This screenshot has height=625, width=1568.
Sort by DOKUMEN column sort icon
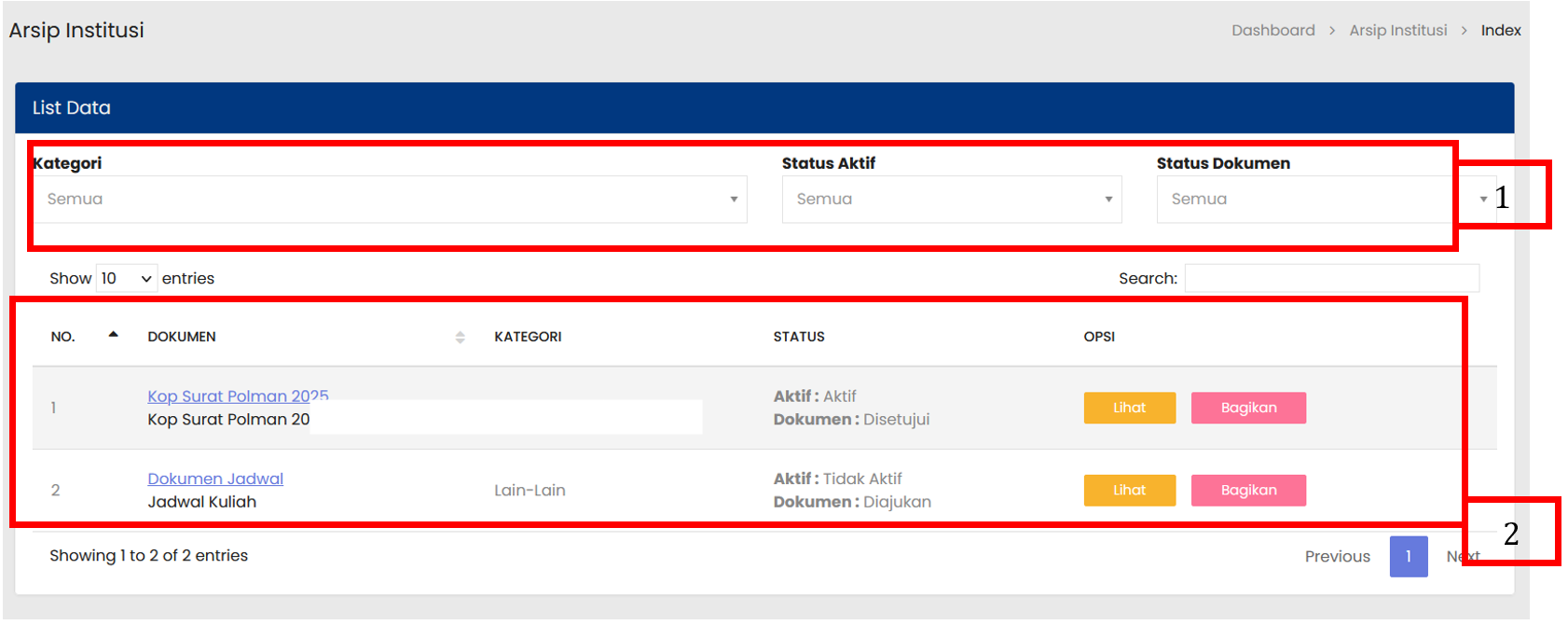pyautogui.click(x=460, y=337)
